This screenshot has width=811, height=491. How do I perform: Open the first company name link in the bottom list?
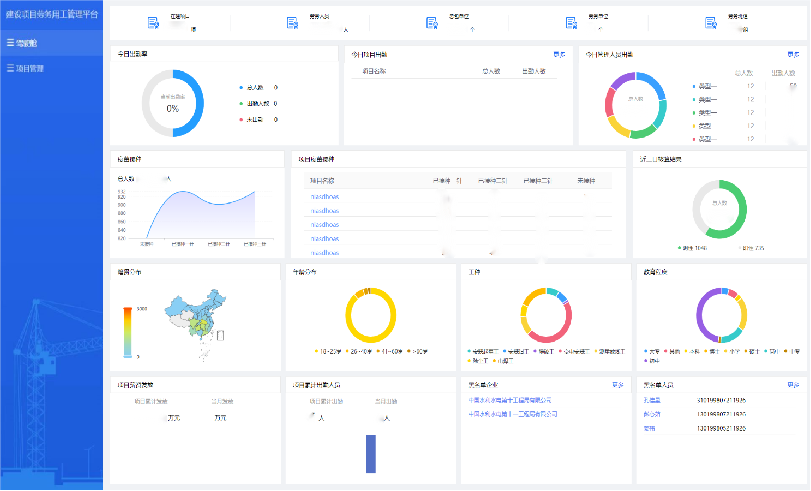[x=510, y=400]
